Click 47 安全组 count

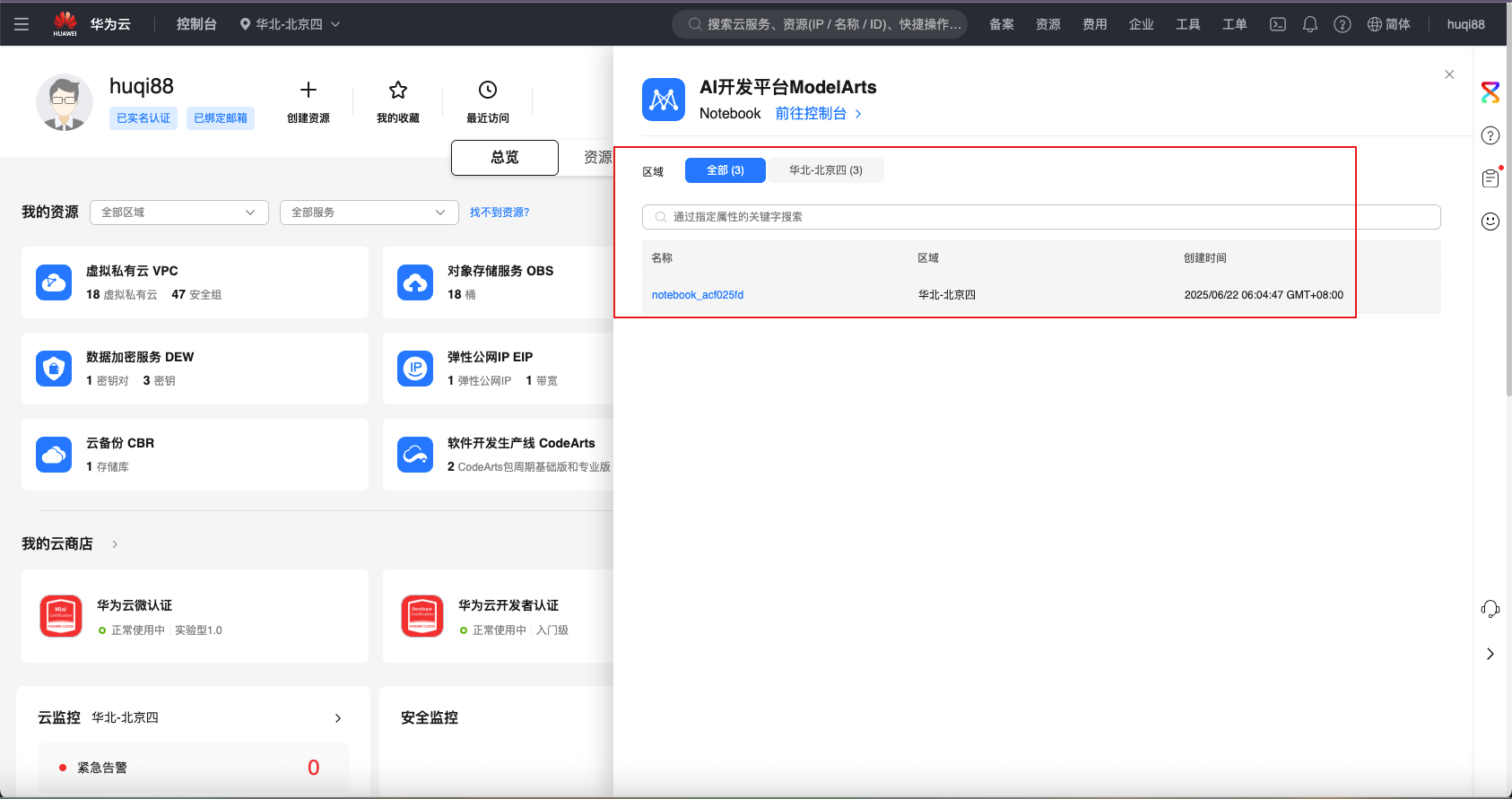196,295
